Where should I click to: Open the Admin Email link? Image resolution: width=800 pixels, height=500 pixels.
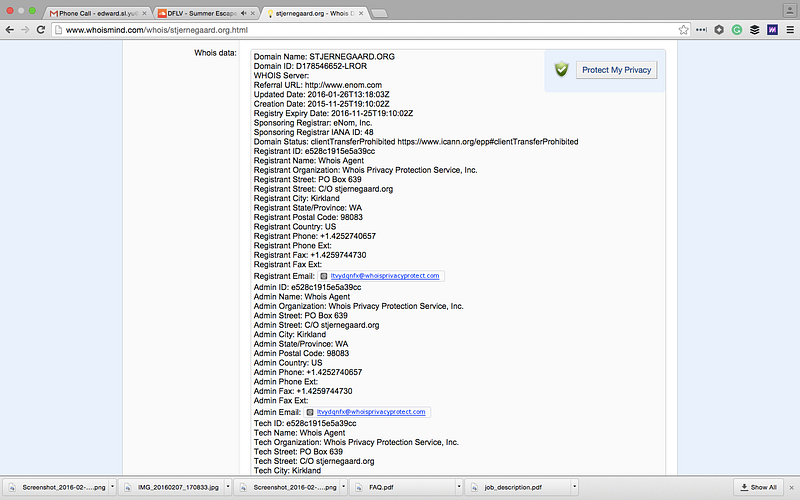(x=371, y=412)
